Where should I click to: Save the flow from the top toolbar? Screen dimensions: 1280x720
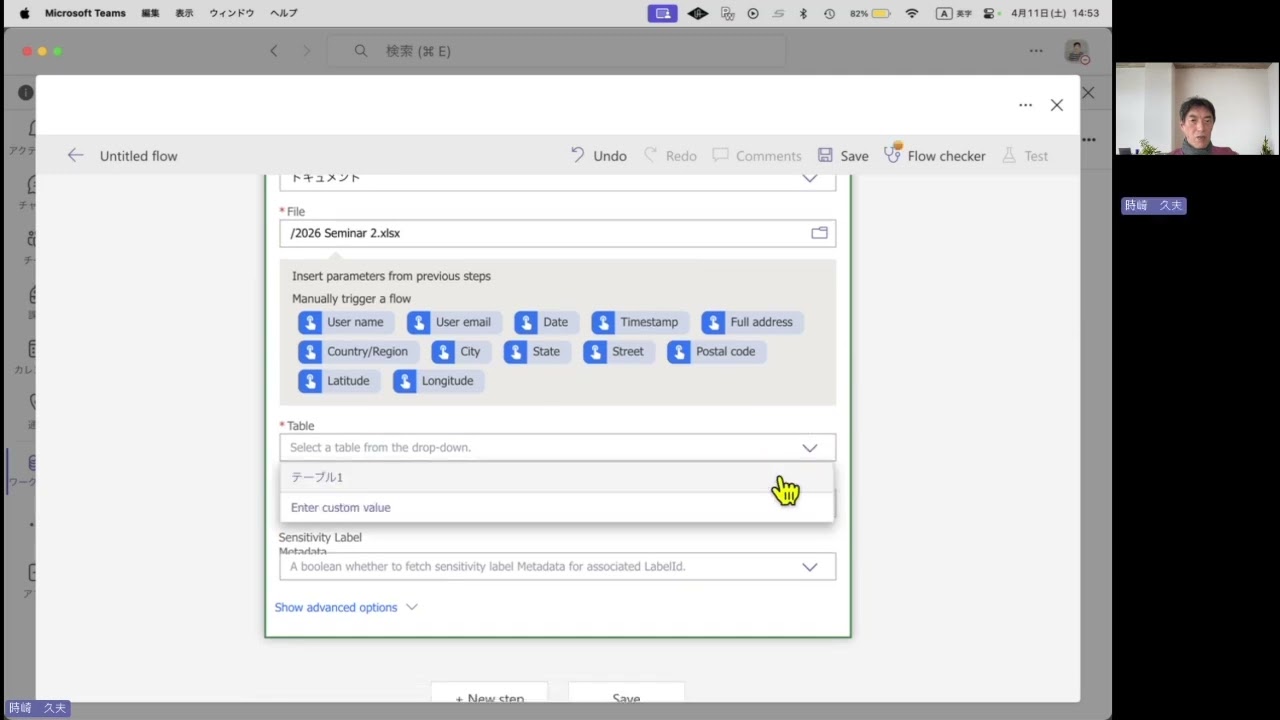tap(843, 156)
